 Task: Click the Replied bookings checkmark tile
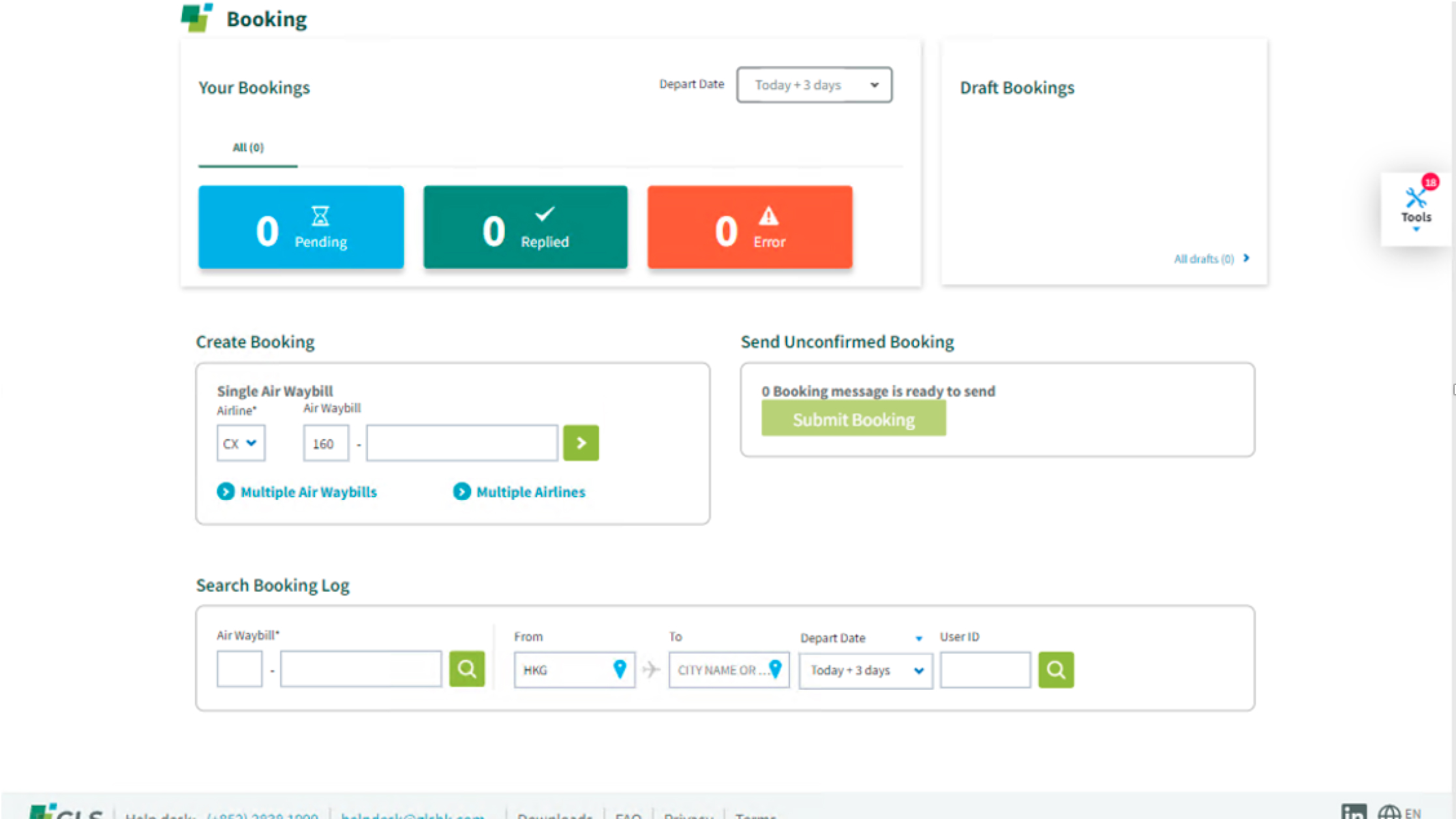coord(525,227)
